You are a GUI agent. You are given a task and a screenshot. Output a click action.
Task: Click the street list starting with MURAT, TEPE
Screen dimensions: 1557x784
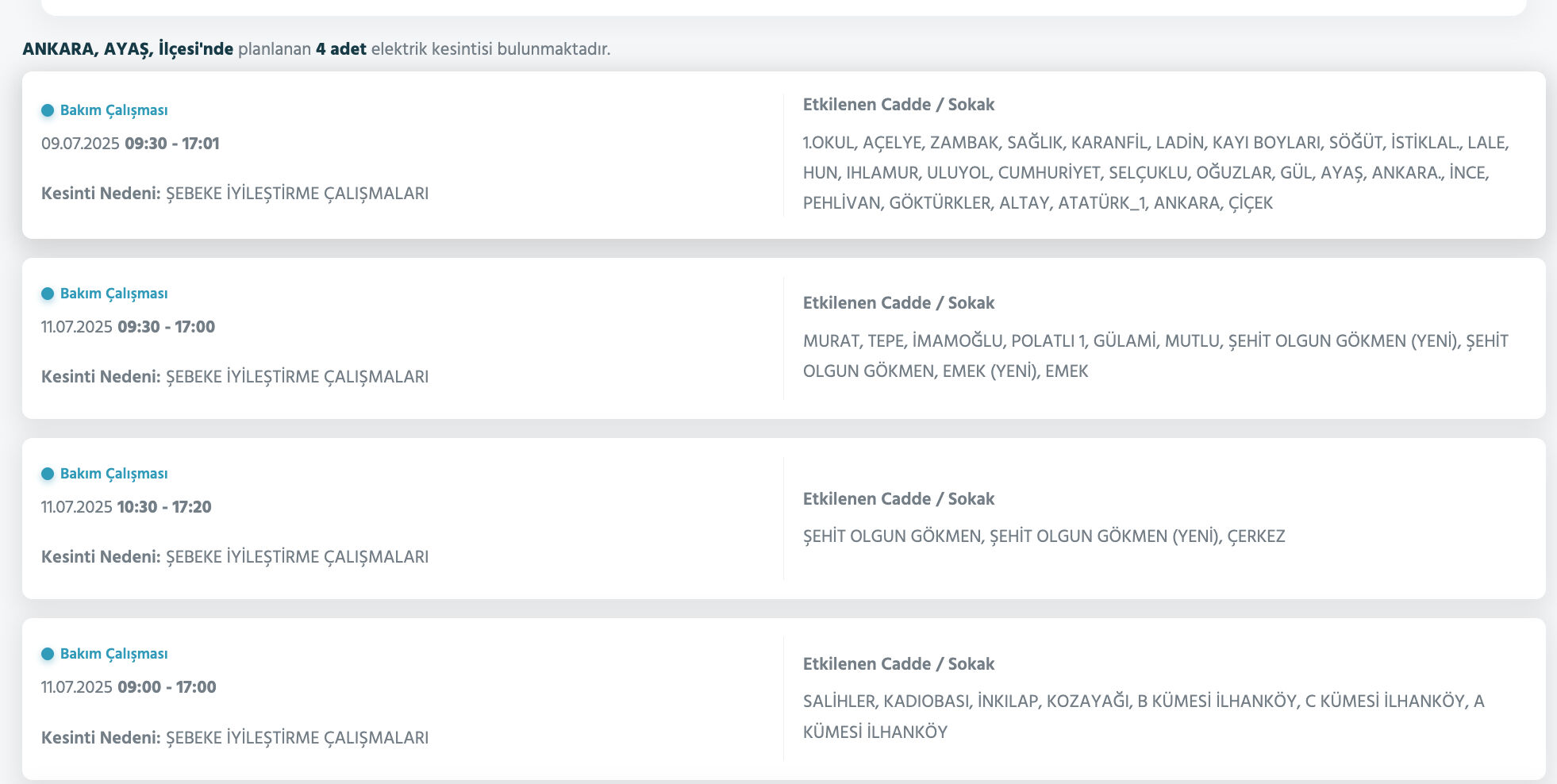[x=1155, y=355]
